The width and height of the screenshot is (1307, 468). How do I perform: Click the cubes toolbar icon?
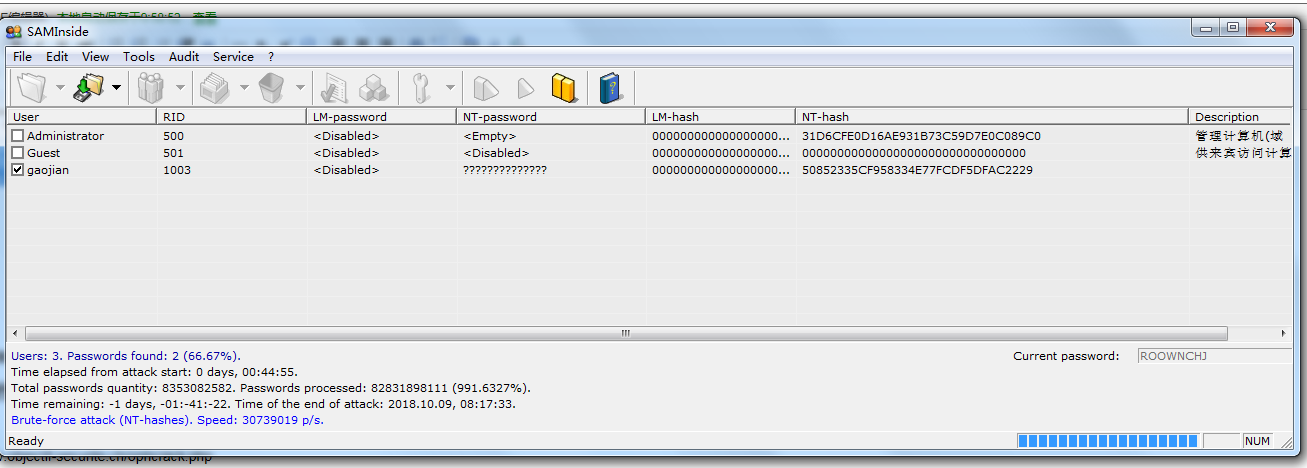(374, 88)
